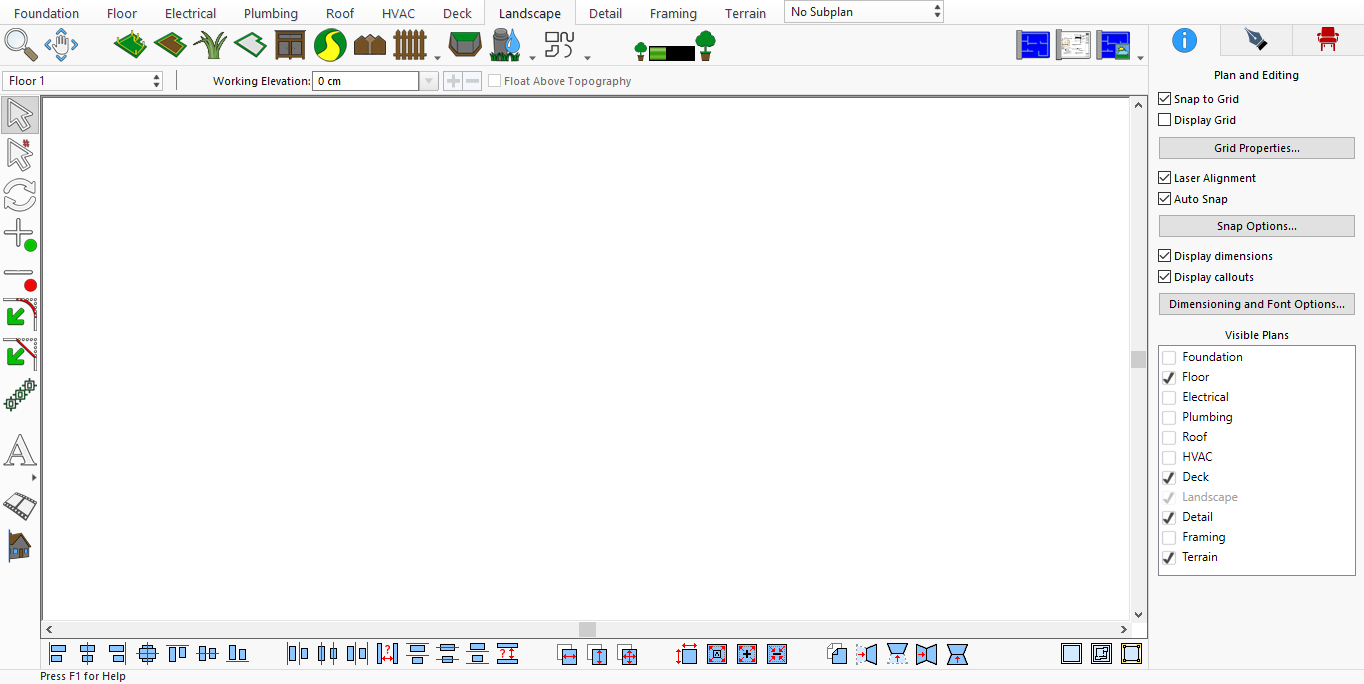Screen dimensions: 1364x684
Task: Click the blue info panel tab
Action: pos(1185,40)
